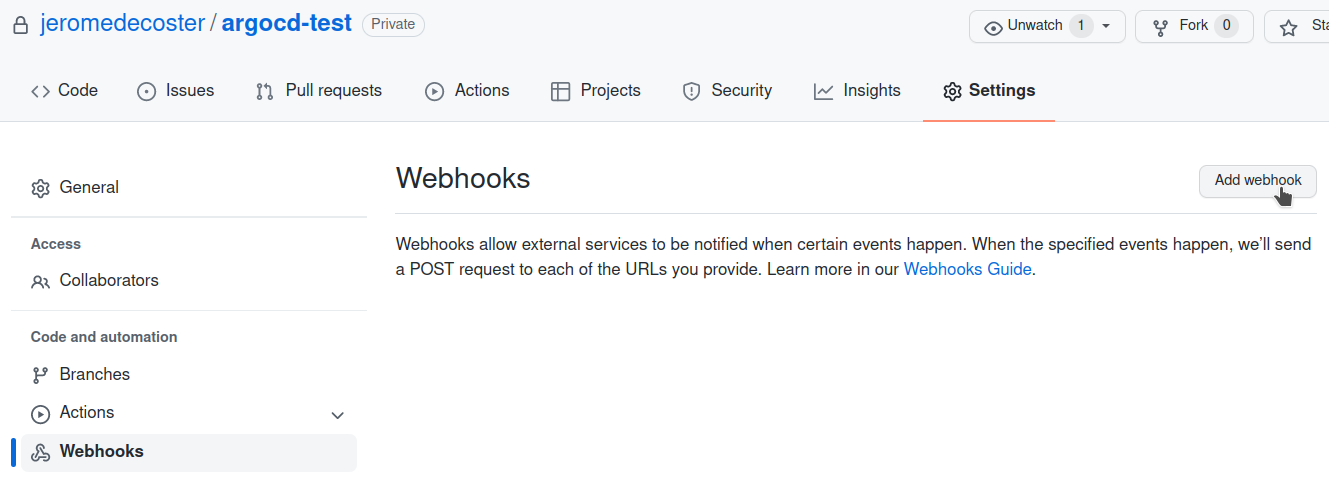Open the Unwatch dropdown arrow
The width and height of the screenshot is (1329, 478).
1106,27
